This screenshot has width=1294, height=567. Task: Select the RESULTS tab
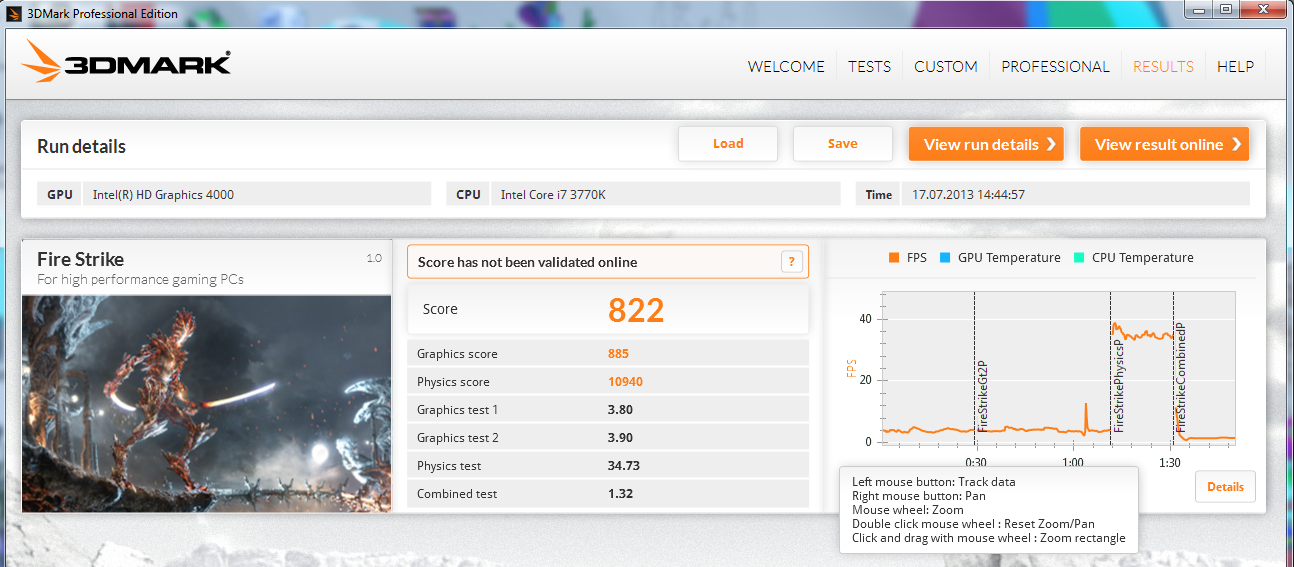point(1163,67)
